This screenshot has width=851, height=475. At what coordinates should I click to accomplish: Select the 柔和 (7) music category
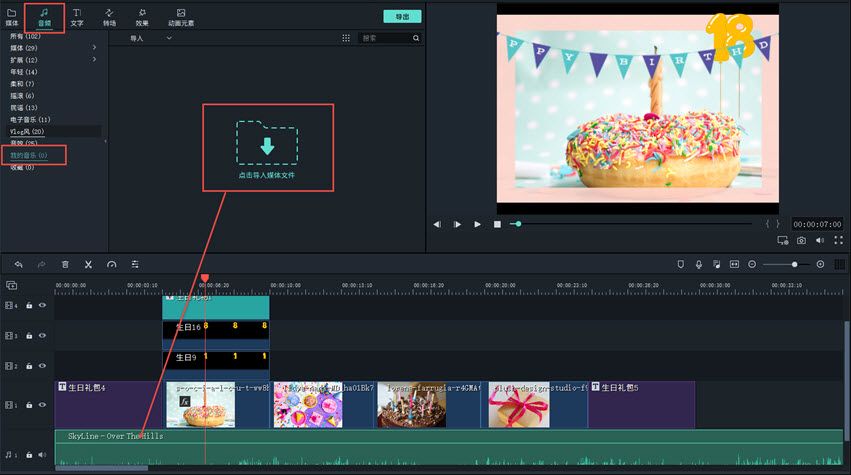point(22,84)
